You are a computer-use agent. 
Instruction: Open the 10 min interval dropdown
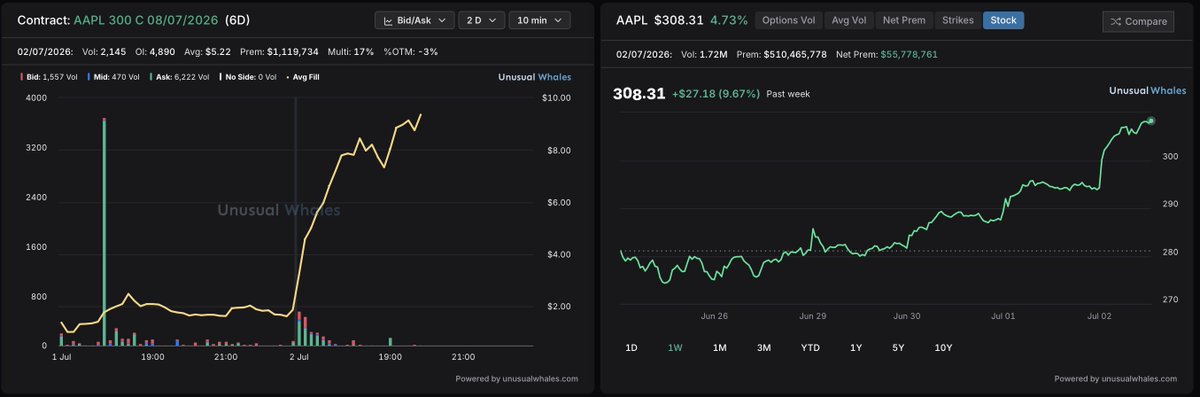pyautogui.click(x=540, y=20)
